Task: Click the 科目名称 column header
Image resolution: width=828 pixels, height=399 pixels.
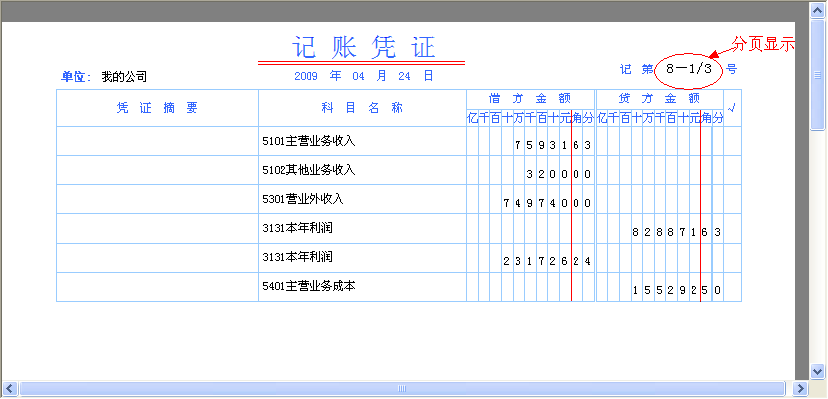Action: (x=362, y=108)
